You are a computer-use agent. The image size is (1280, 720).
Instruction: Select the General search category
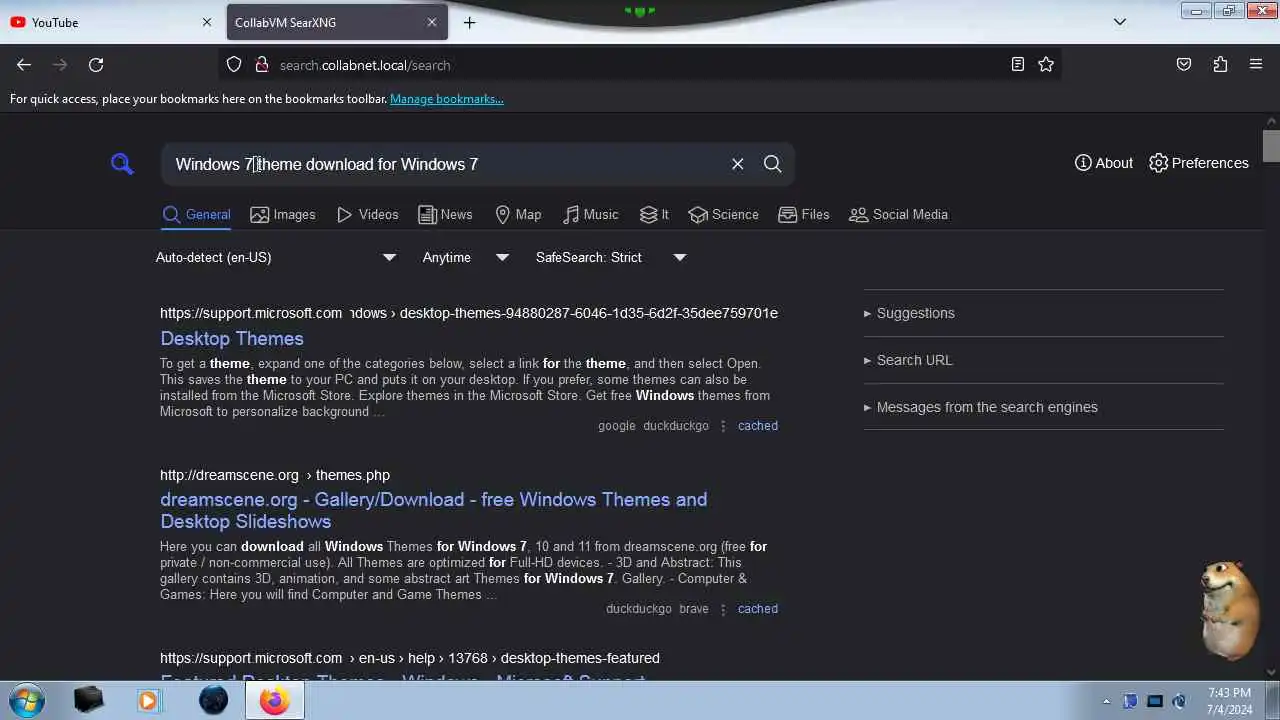(196, 214)
